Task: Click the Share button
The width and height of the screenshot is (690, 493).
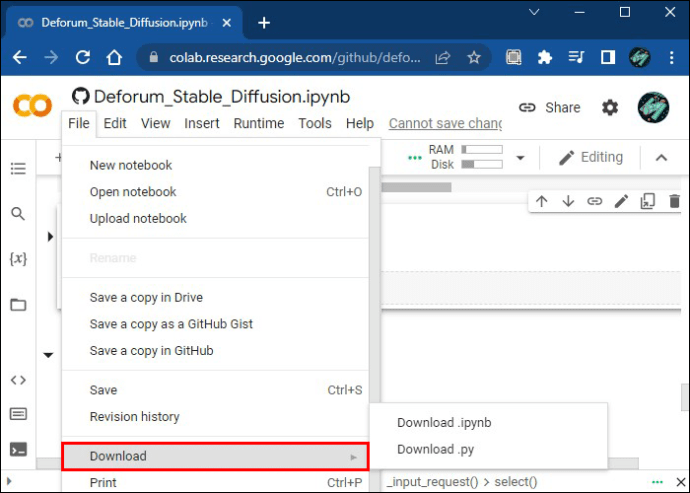Action: (550, 107)
